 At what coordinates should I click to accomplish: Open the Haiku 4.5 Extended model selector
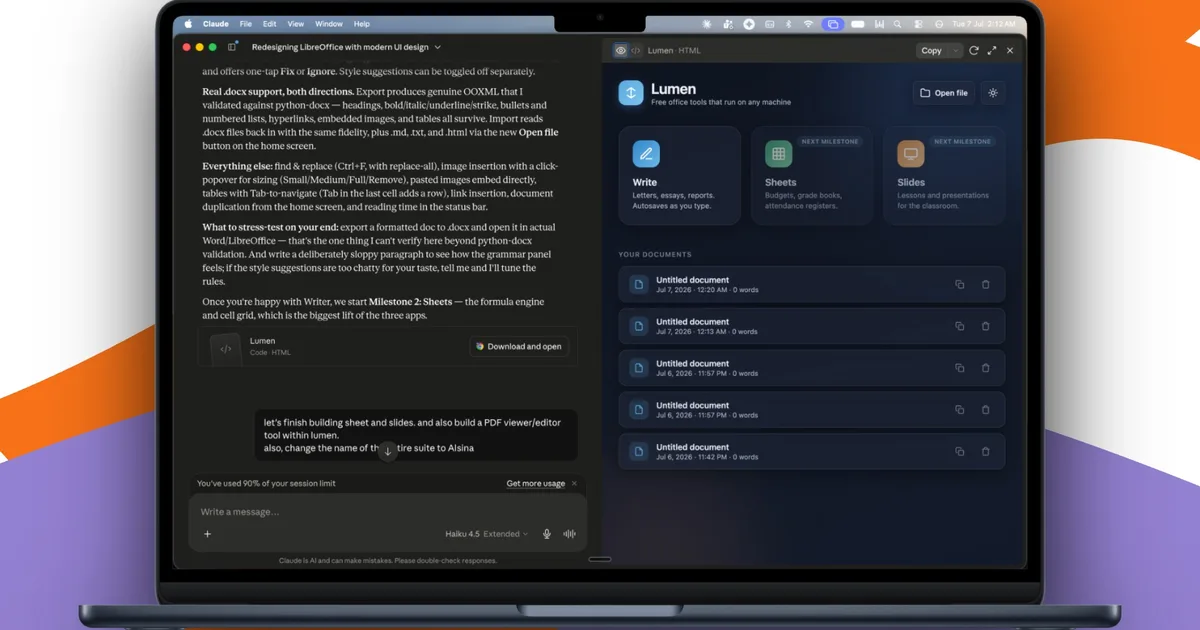[487, 534]
